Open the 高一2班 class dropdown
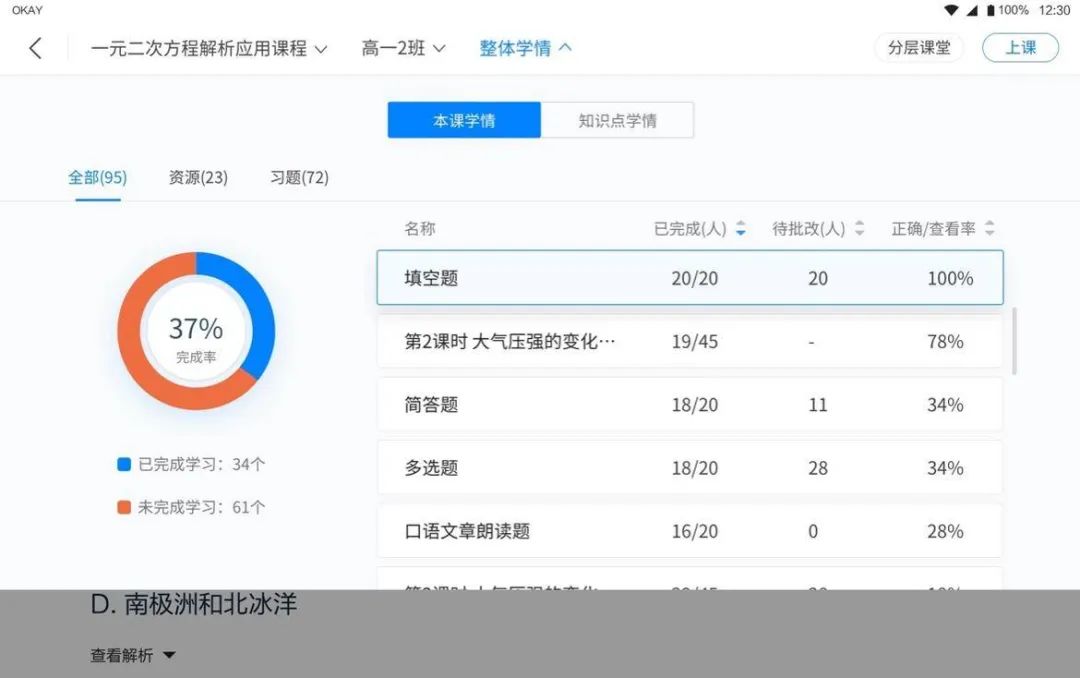The image size is (1080, 678). 404,48
